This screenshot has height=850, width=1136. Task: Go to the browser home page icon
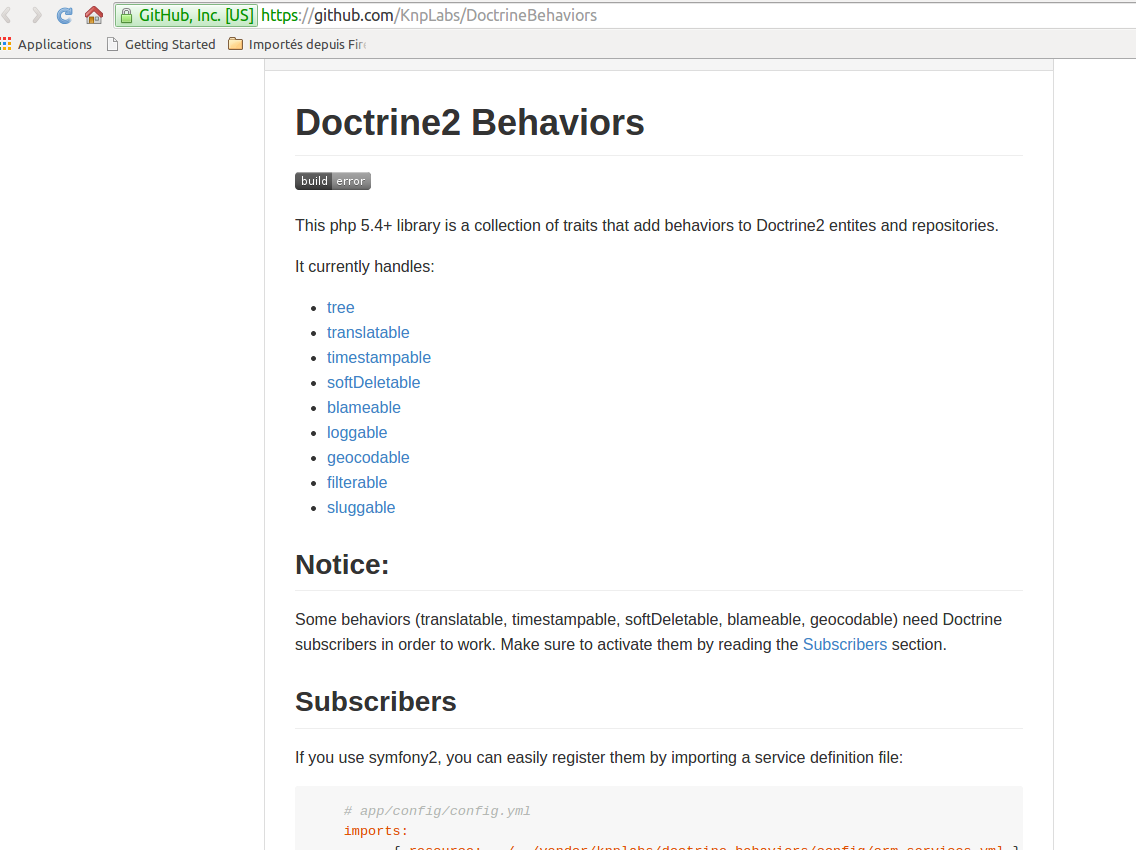[93, 14]
